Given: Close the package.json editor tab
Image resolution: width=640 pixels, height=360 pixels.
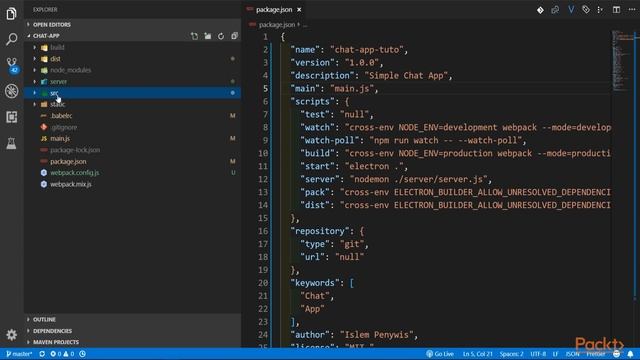Looking at the screenshot, I should [x=299, y=9].
